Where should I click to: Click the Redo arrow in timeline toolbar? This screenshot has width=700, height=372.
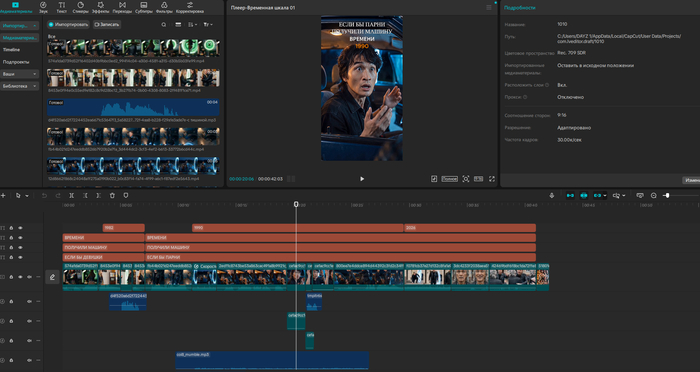[x=58, y=196]
